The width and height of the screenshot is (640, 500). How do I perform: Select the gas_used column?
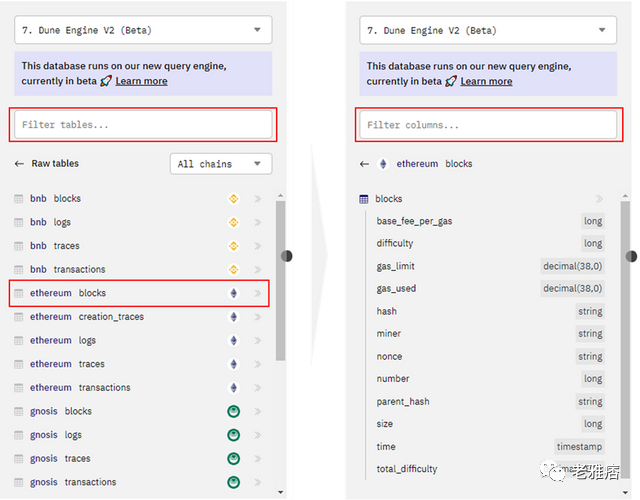[x=491, y=289]
